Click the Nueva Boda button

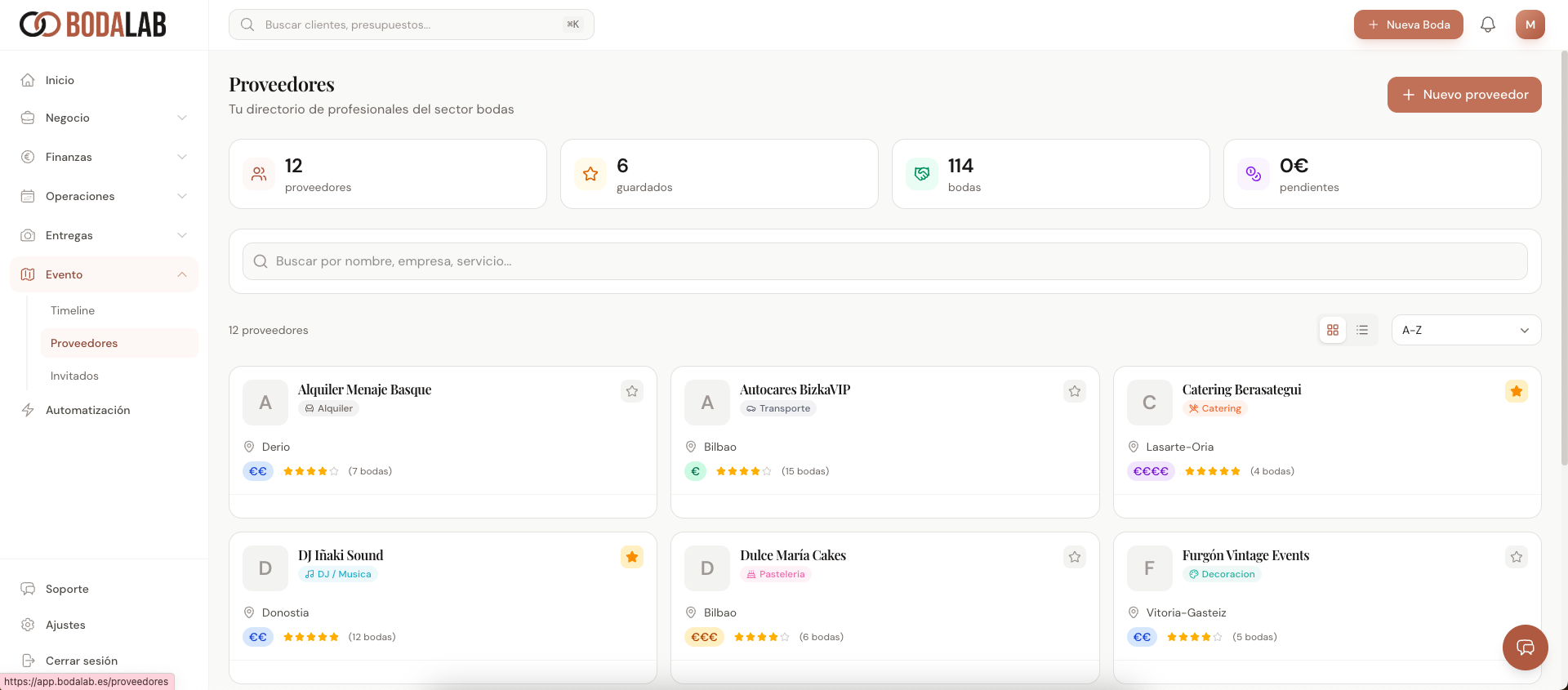pos(1408,24)
